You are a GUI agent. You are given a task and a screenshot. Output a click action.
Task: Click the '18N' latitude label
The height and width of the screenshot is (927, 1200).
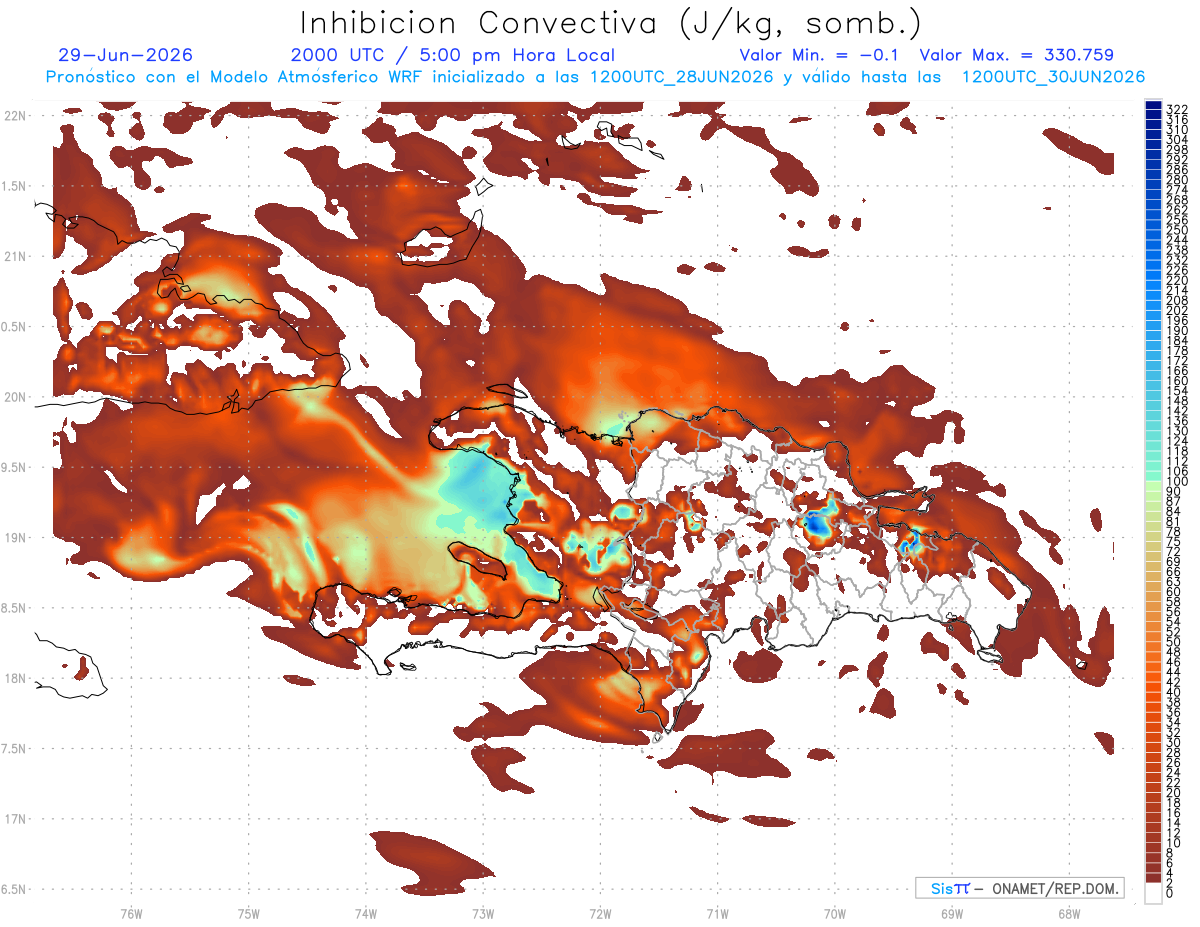(15, 678)
